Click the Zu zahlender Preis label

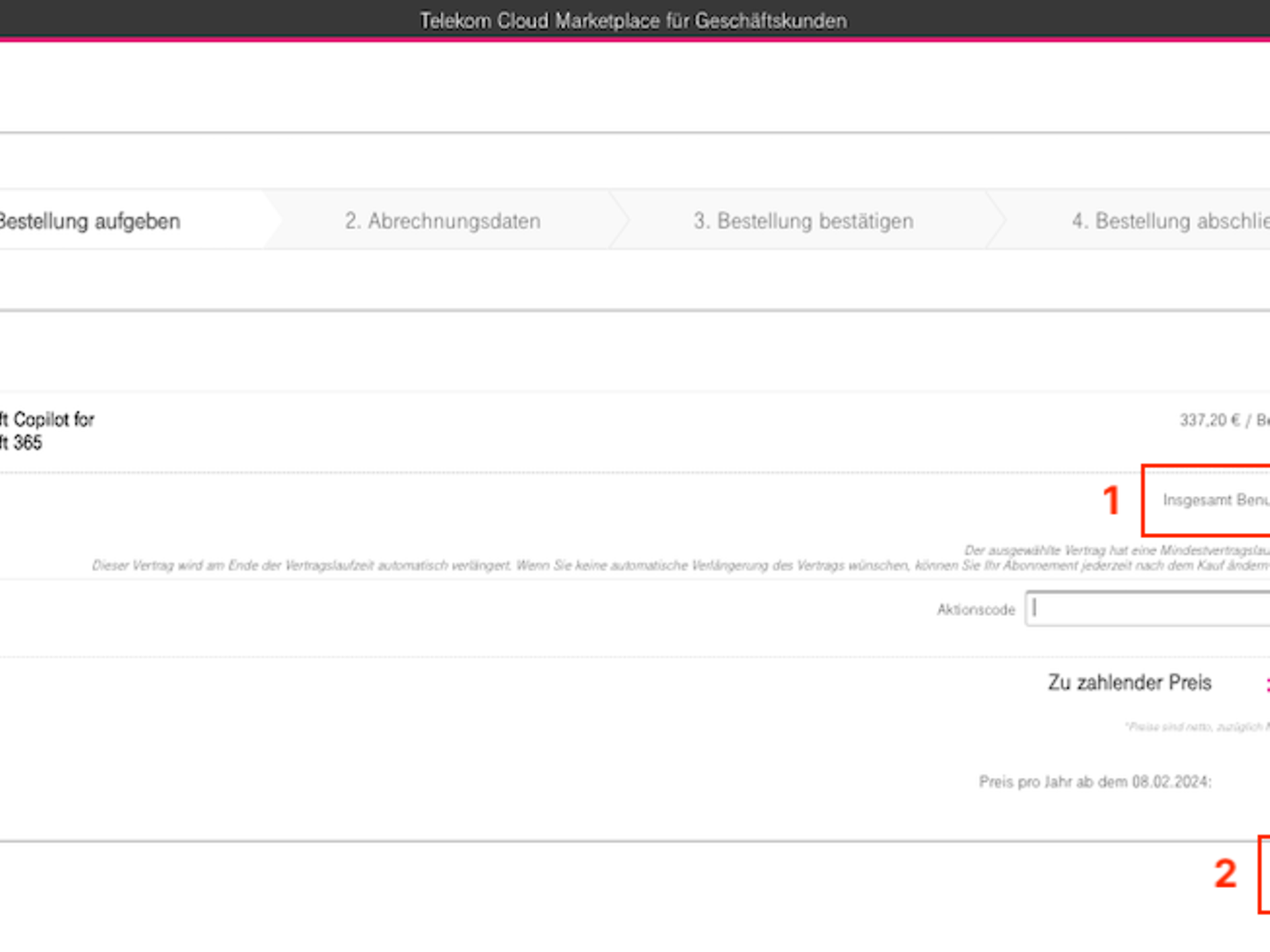pyautogui.click(x=1129, y=682)
